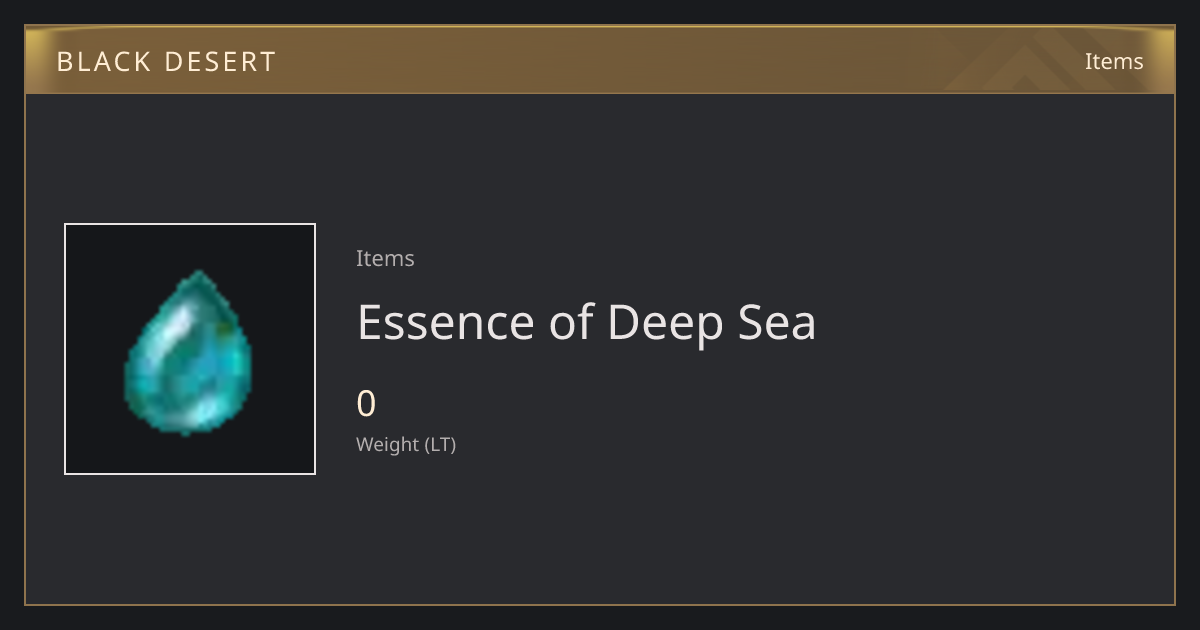Select the white-bordered item thumbnail frame
1200x630 pixels.
pyautogui.click(x=190, y=349)
